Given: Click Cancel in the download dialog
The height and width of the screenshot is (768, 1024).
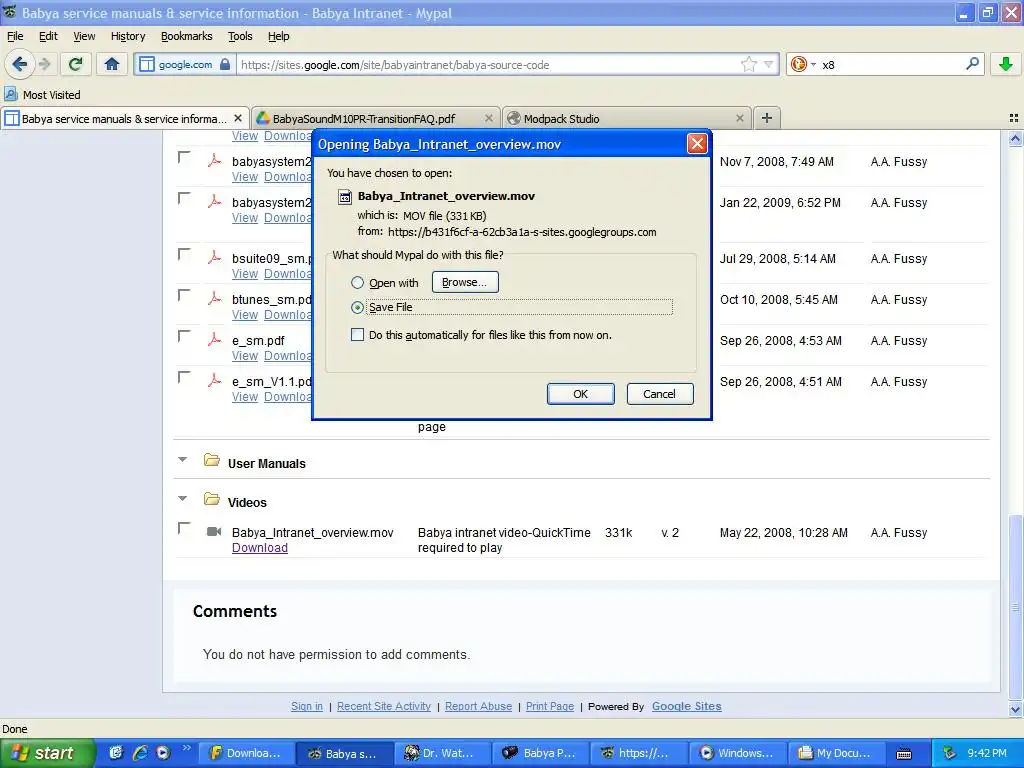Looking at the screenshot, I should pyautogui.click(x=660, y=394).
